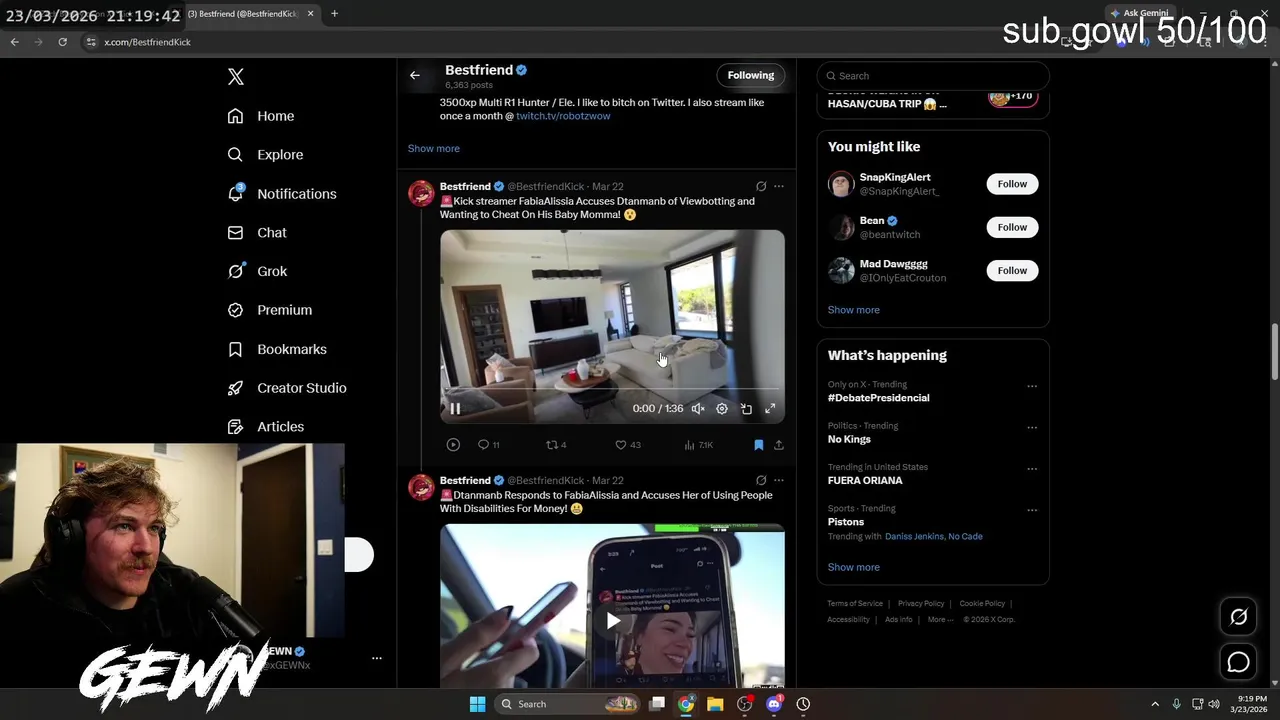Image resolution: width=1280 pixels, height=720 pixels.
Task: Open #DebatePresidencial trend
Action: click(879, 398)
